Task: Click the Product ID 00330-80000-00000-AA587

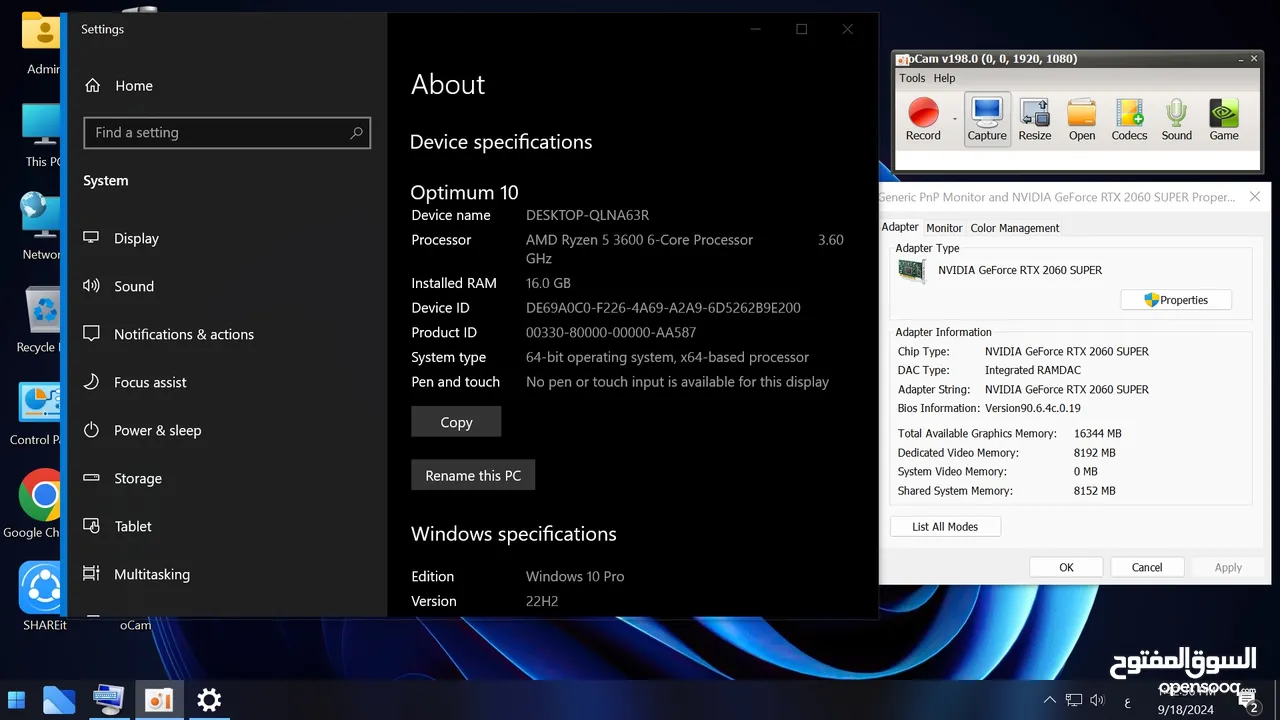Action: coord(611,332)
